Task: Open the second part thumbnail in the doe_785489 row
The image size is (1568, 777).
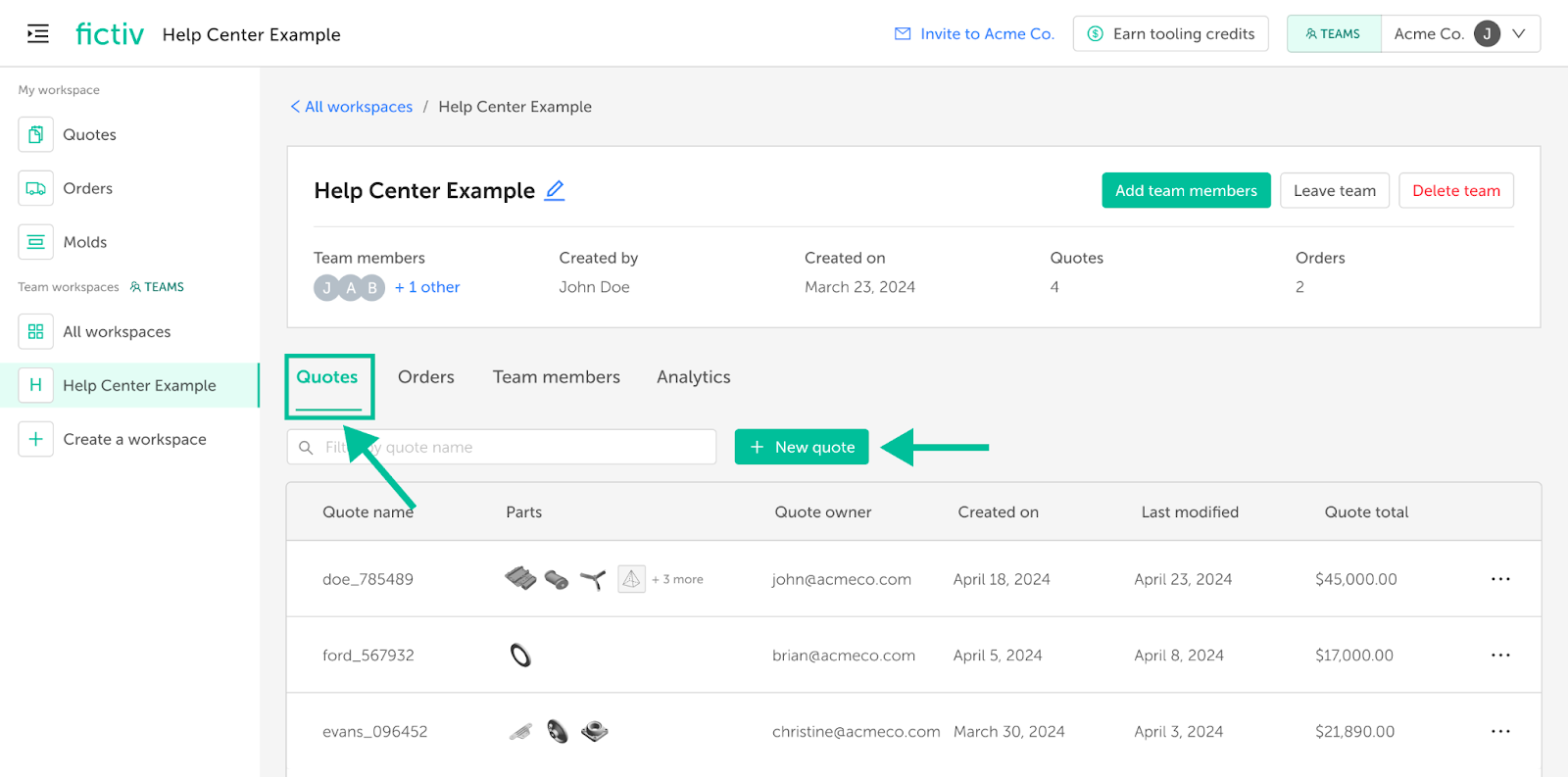Action: point(557,580)
